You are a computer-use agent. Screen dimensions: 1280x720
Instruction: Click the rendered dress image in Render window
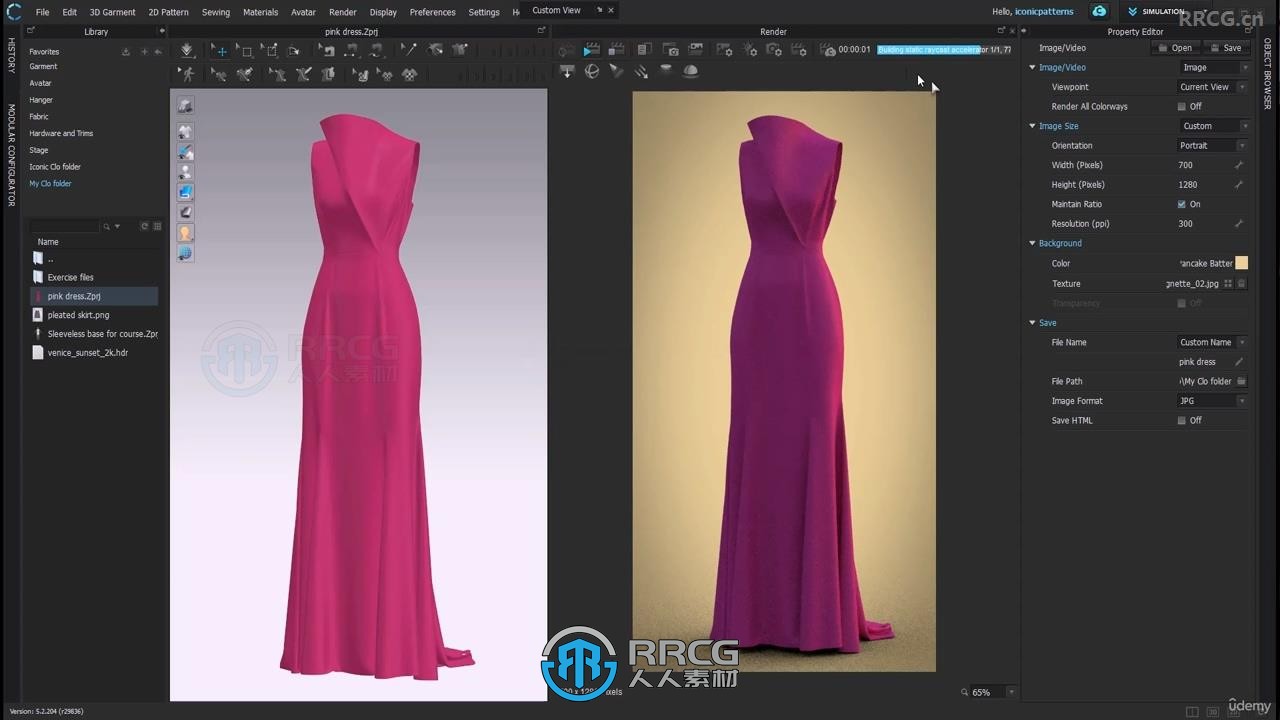(x=784, y=381)
